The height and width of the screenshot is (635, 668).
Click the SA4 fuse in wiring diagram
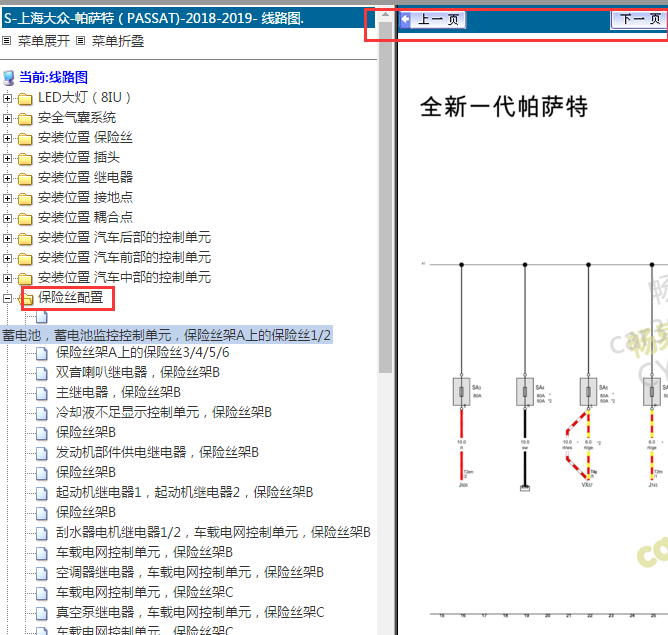click(525, 392)
